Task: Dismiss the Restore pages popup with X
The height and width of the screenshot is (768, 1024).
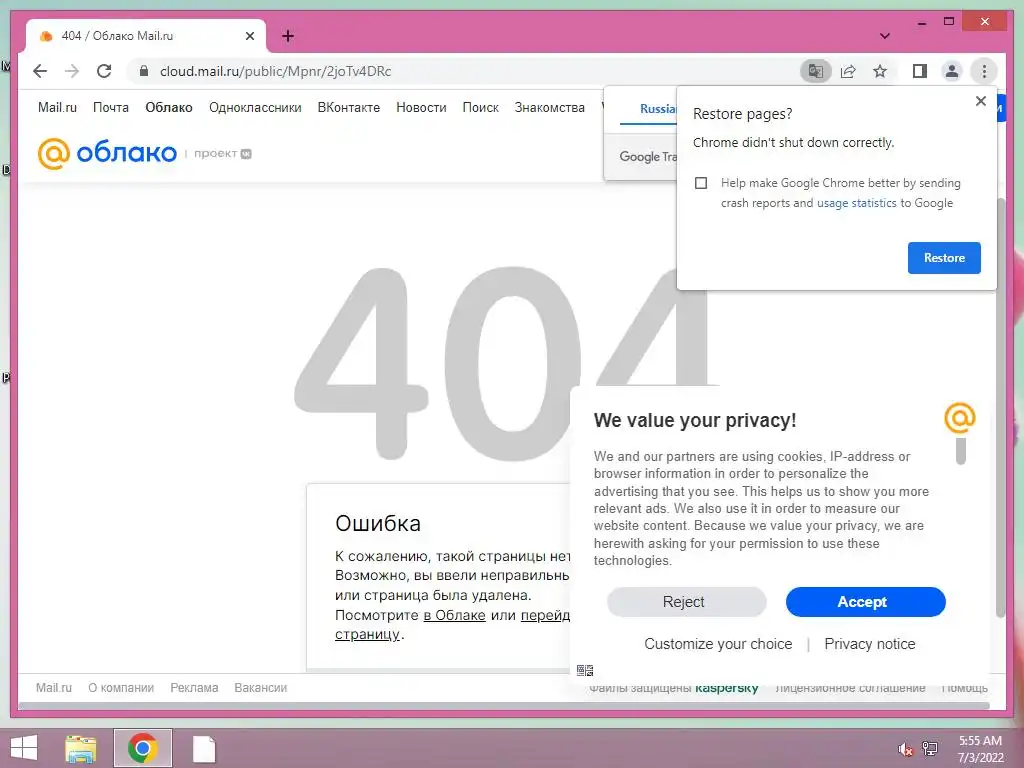Action: coord(980,101)
